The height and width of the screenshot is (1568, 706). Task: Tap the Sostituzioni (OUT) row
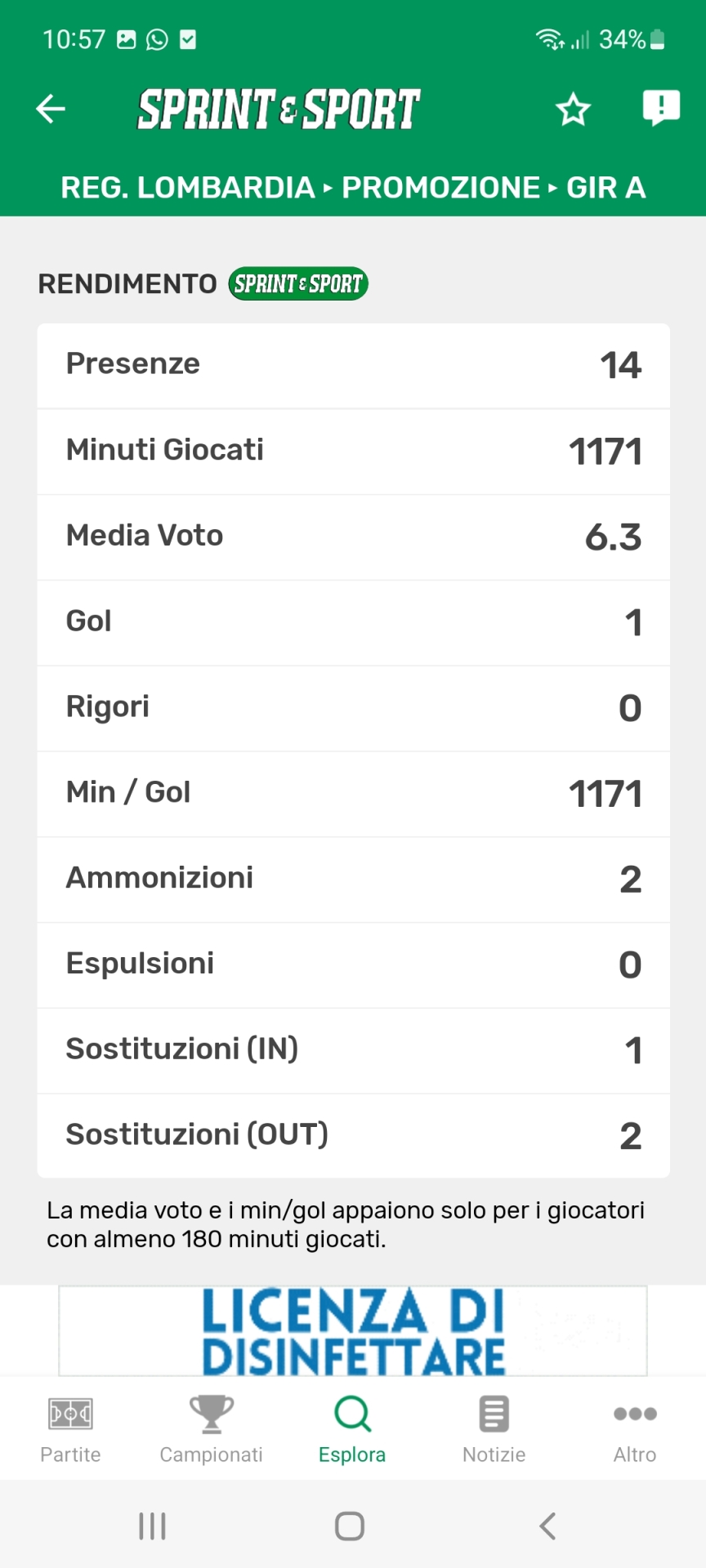[353, 1135]
